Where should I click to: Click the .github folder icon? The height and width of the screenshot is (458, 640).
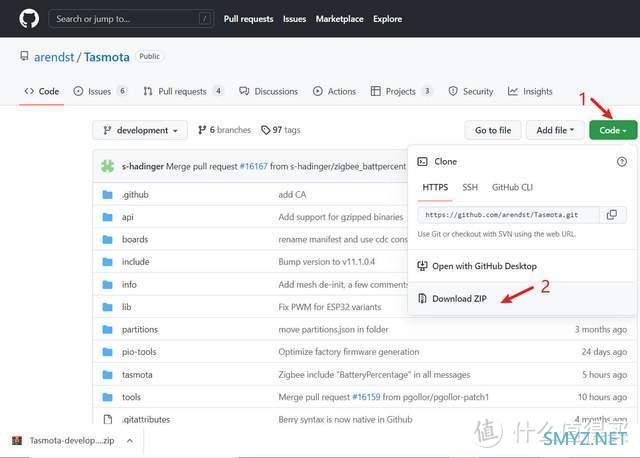pos(107,195)
